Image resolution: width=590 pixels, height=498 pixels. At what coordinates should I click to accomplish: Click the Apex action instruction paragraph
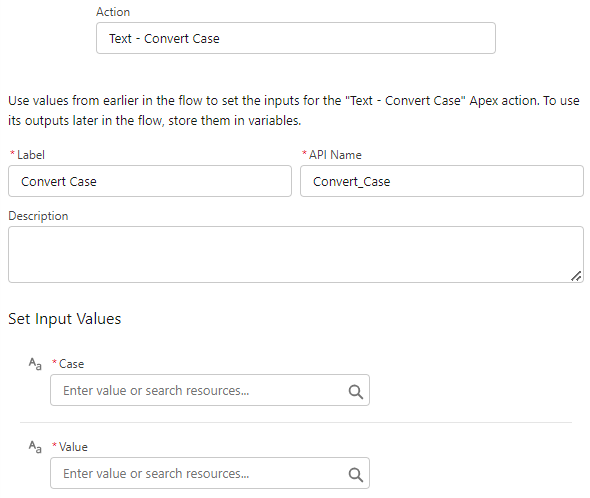coord(293,111)
